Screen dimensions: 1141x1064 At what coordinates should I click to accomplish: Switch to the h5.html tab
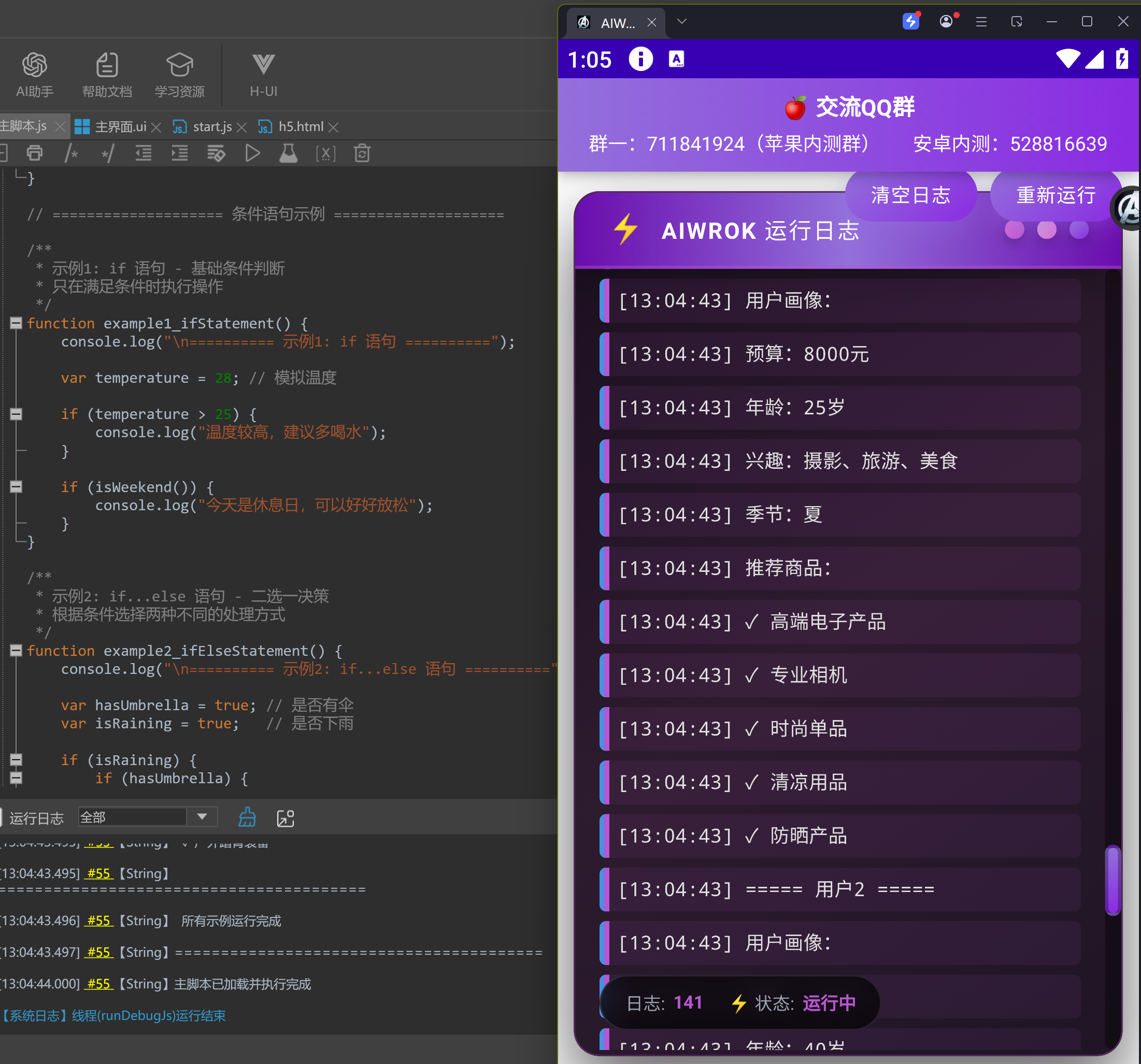(x=292, y=126)
